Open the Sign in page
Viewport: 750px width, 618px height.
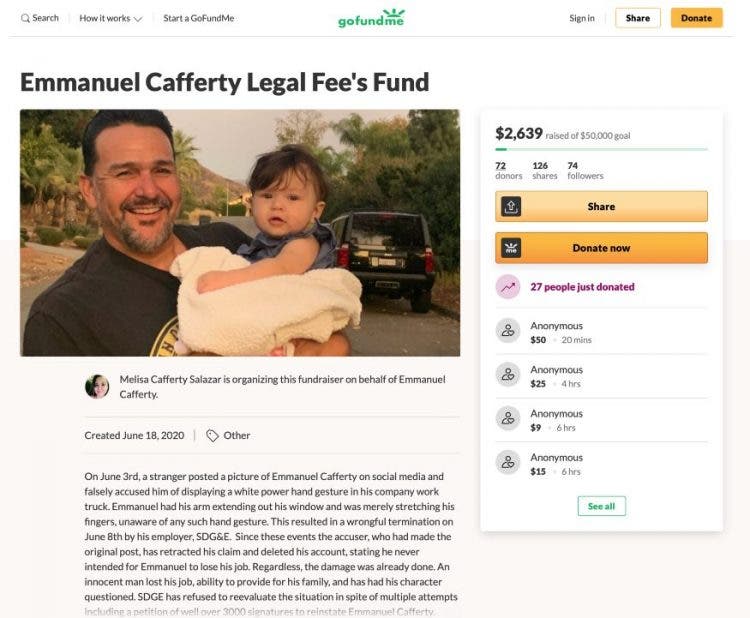click(582, 18)
